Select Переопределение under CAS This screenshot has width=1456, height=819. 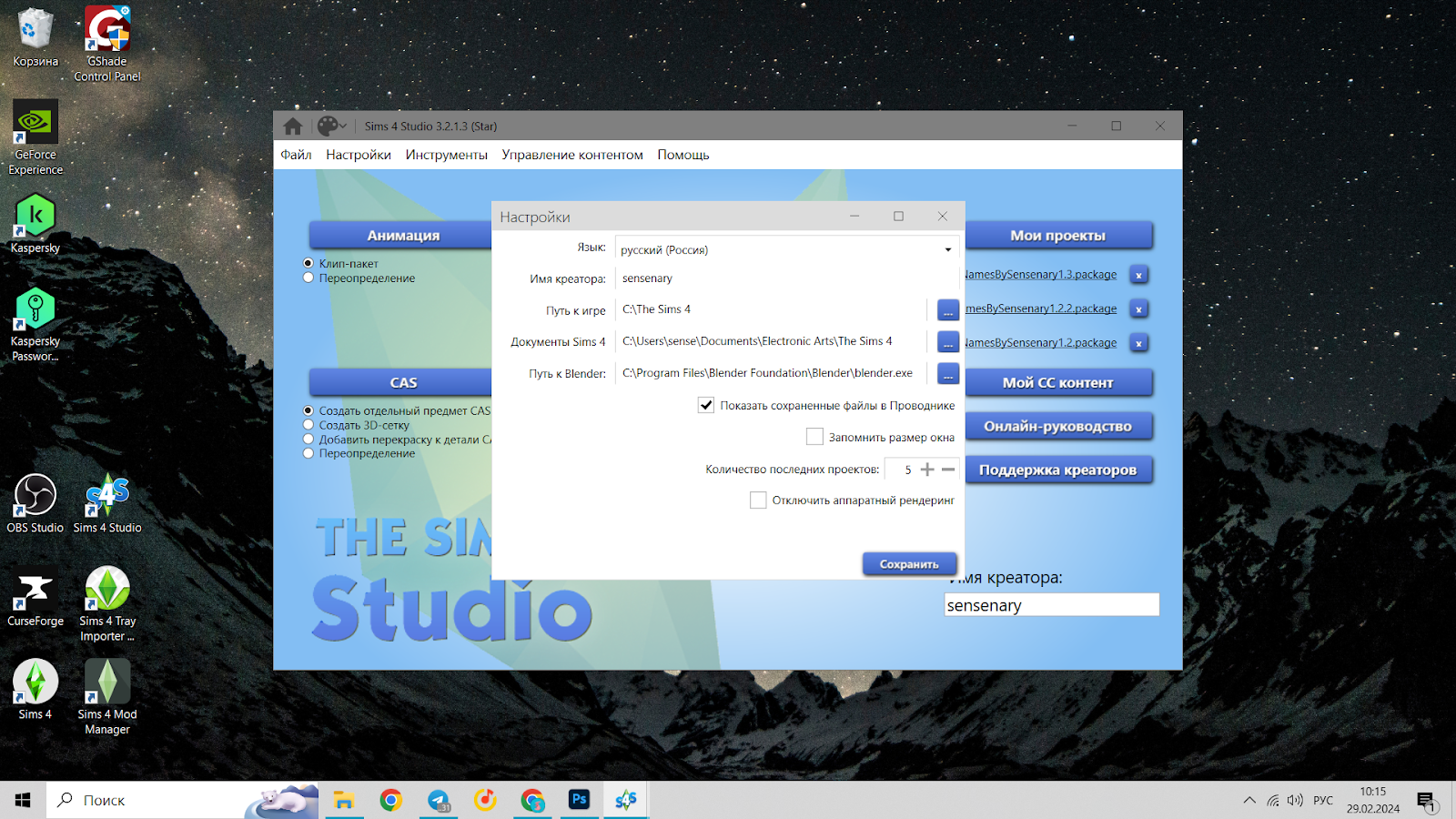click(308, 453)
